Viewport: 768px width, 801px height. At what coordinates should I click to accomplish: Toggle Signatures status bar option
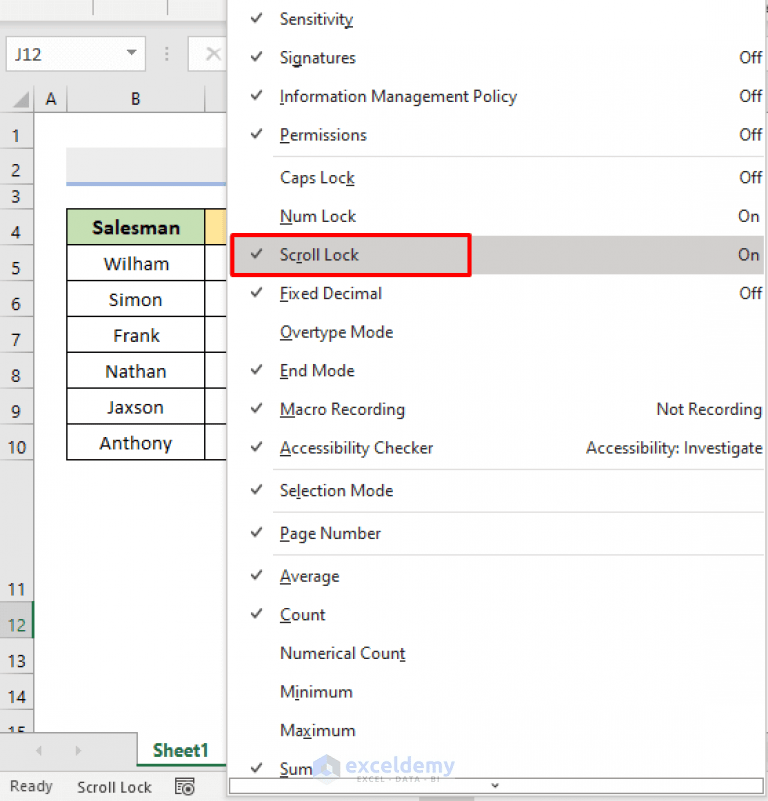coord(496,58)
